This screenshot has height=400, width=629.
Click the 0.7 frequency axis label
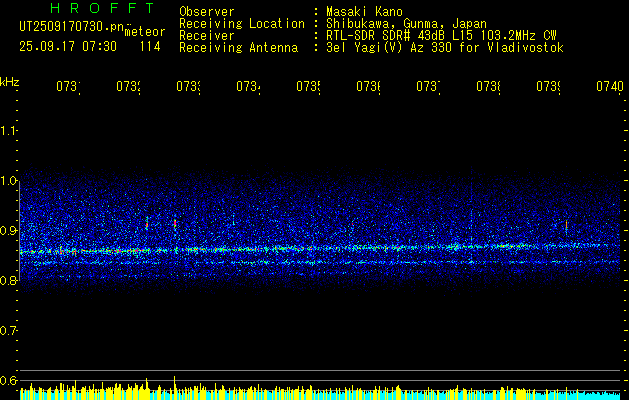click(x=8, y=330)
